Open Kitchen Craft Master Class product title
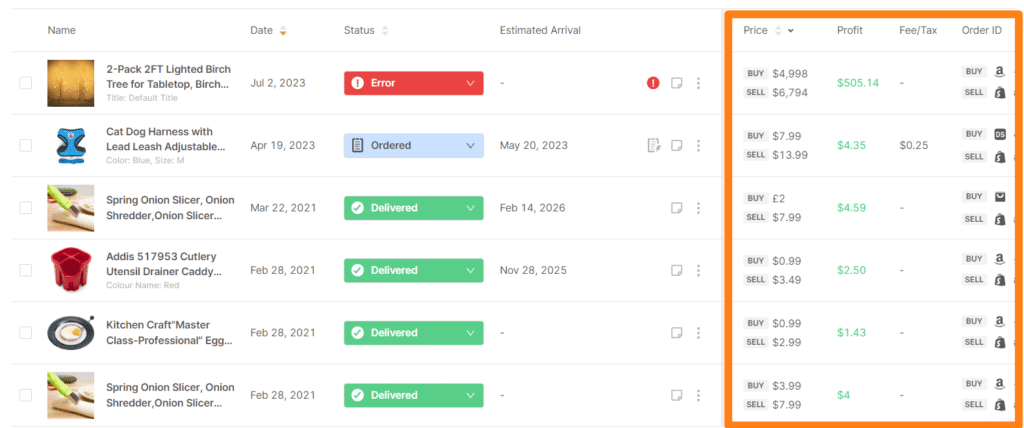 tap(168, 333)
